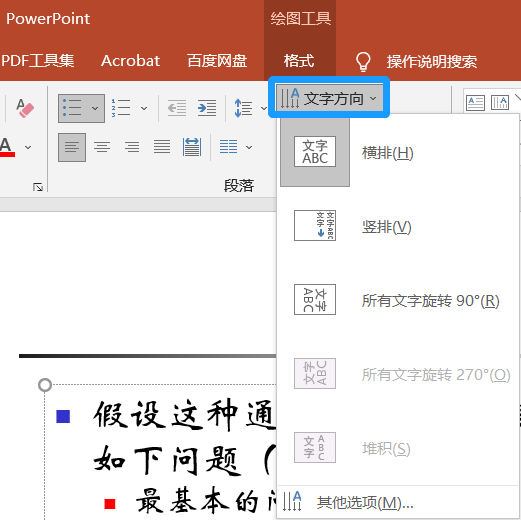Click the 绘图工具 contextual tab header
Image resolution: width=521 pixels, height=520 pixels.
pos(300,19)
